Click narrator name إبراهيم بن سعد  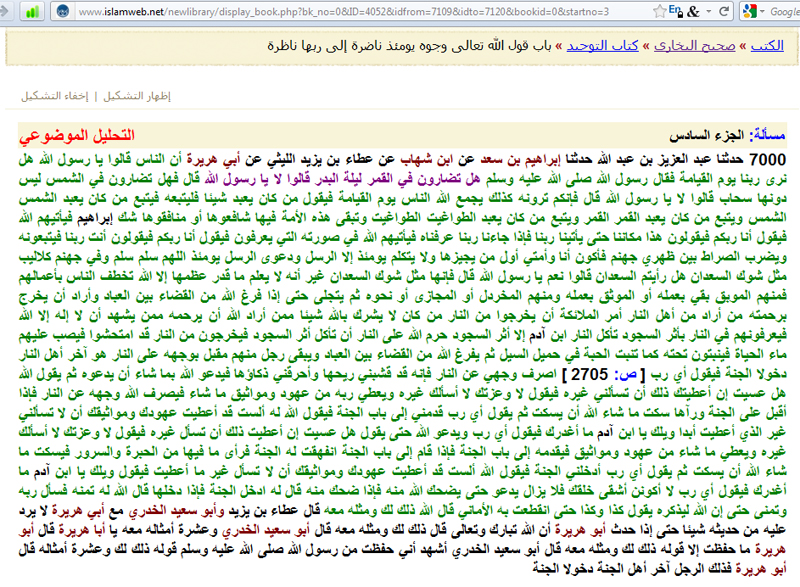click(x=520, y=160)
